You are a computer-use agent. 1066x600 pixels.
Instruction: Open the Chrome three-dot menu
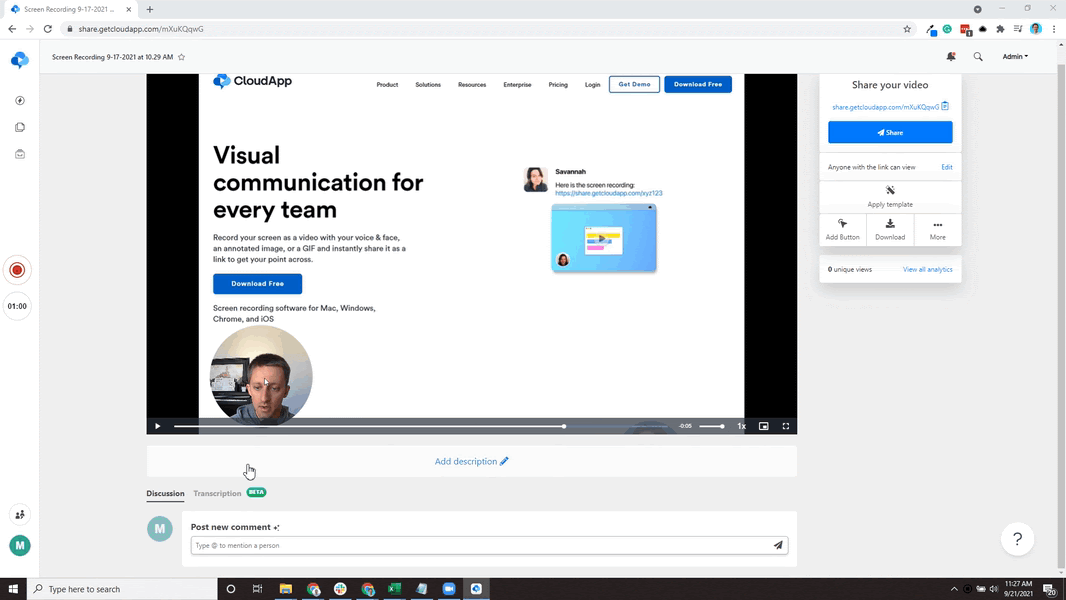click(x=1054, y=29)
